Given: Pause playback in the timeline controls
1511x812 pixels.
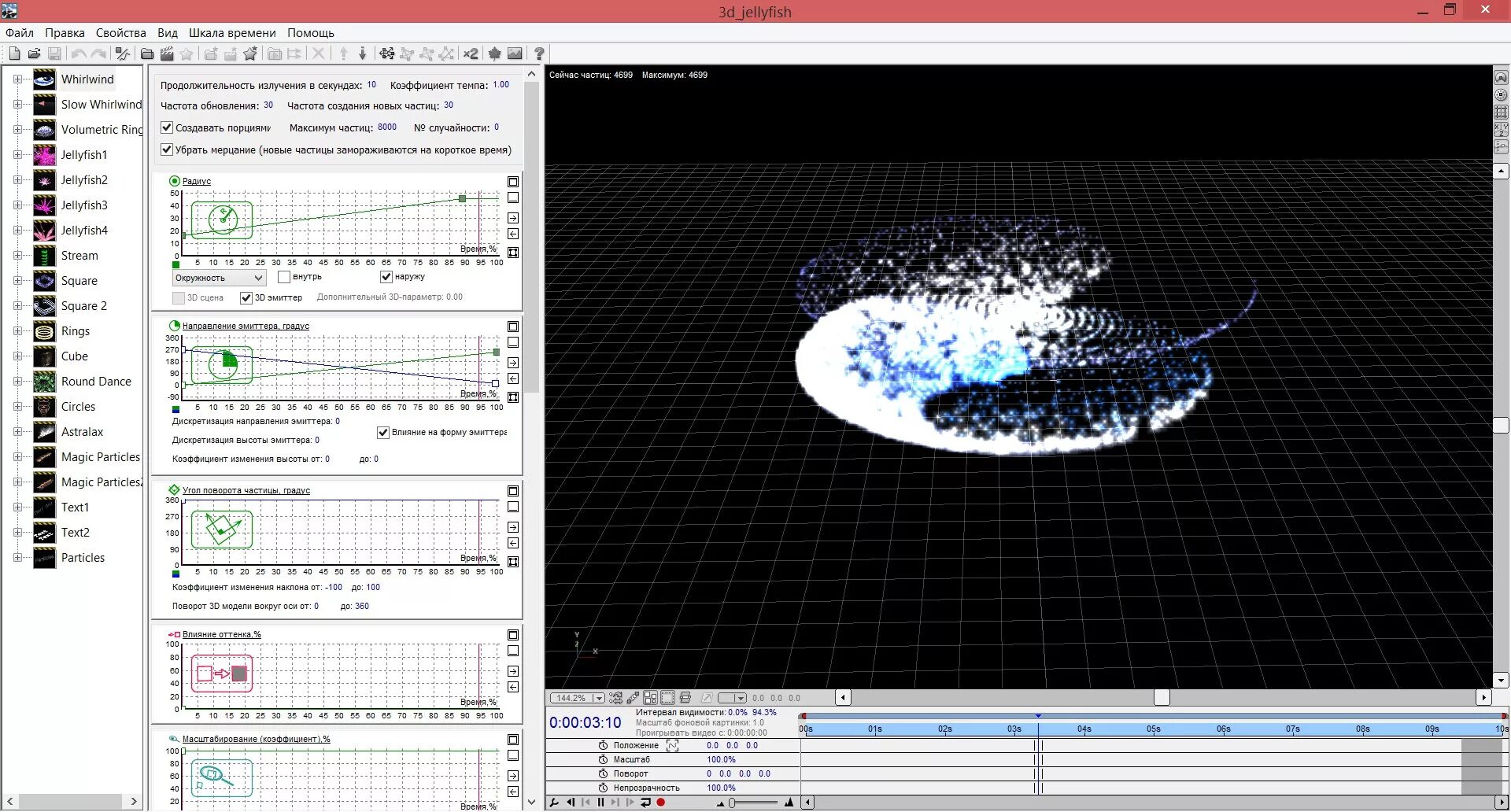Looking at the screenshot, I should (600, 803).
